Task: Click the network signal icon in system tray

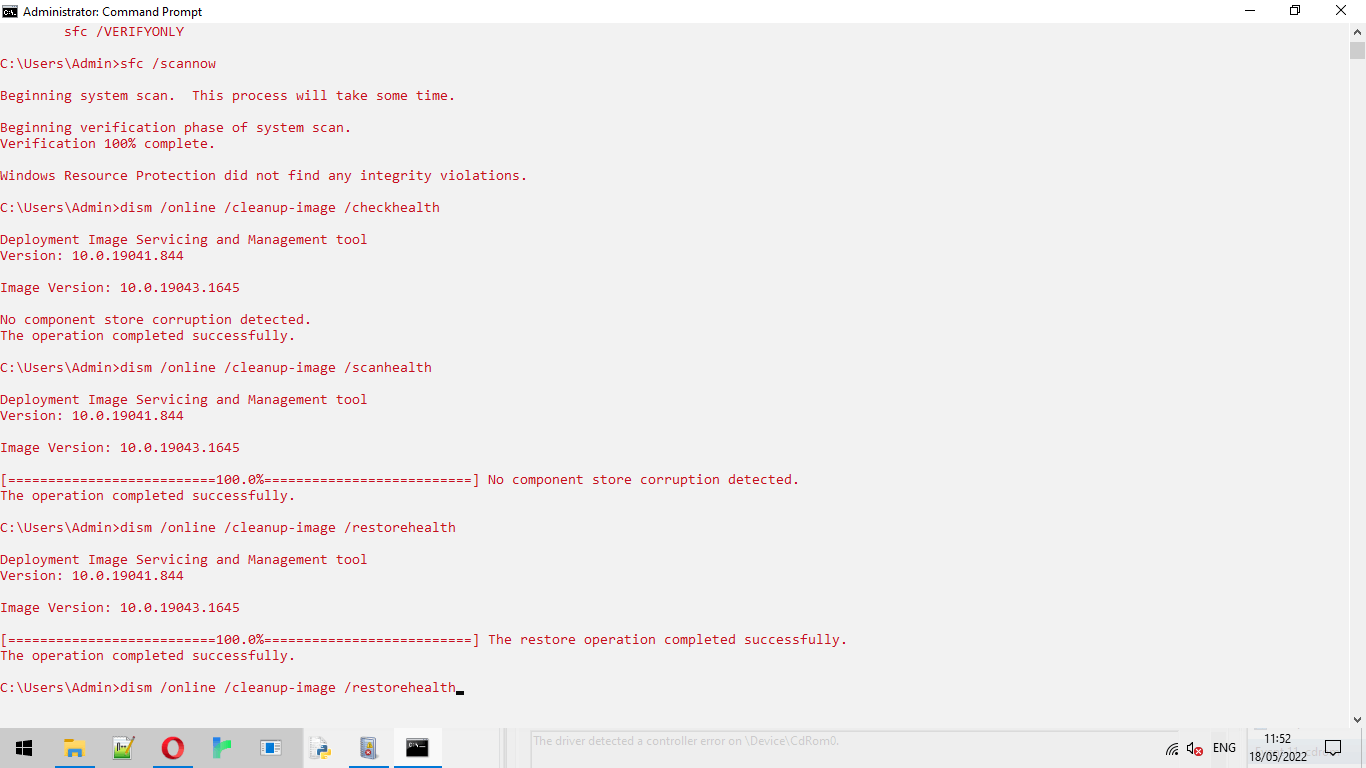Action: 1171,748
